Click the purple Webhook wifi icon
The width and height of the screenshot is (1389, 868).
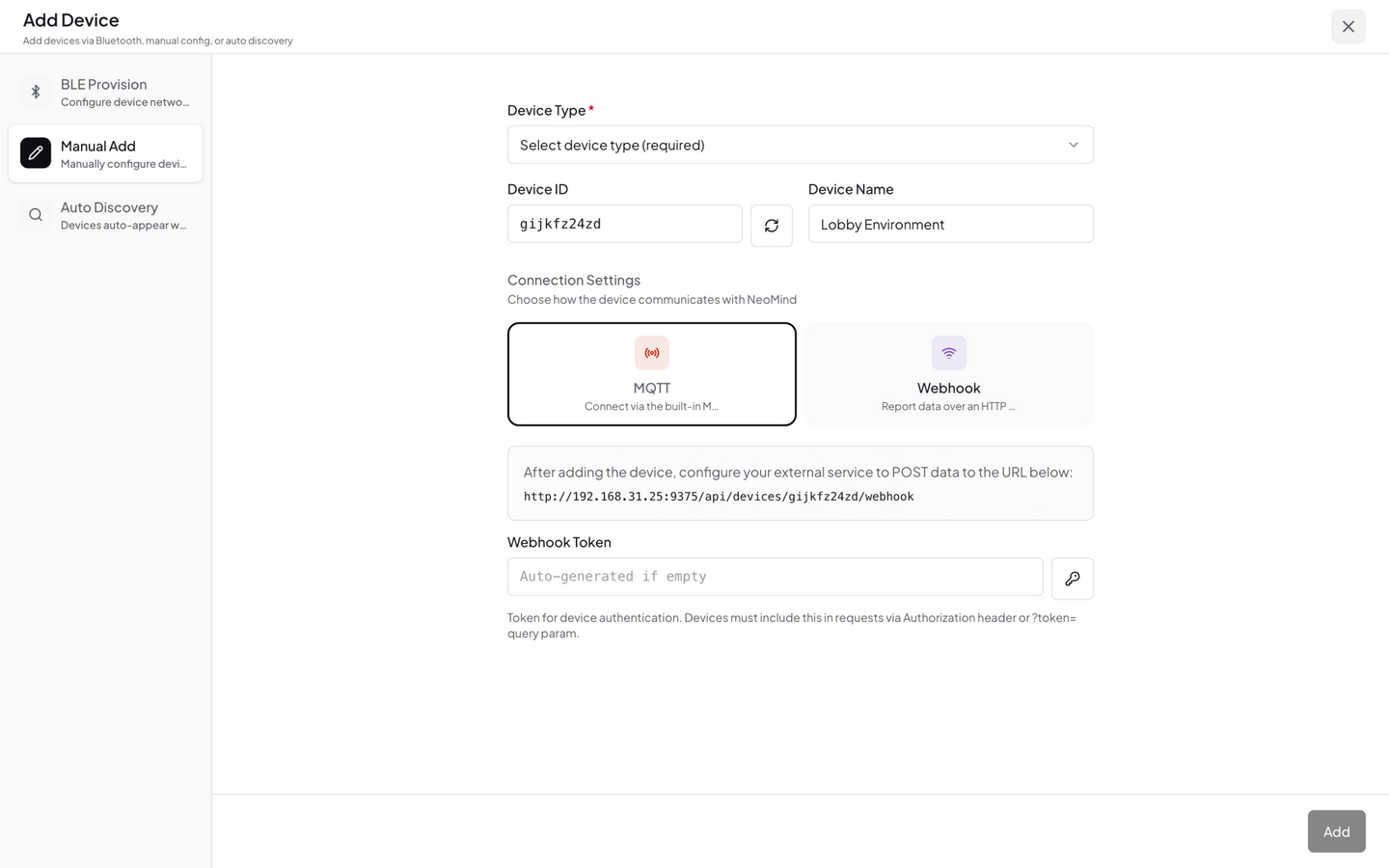coord(949,353)
